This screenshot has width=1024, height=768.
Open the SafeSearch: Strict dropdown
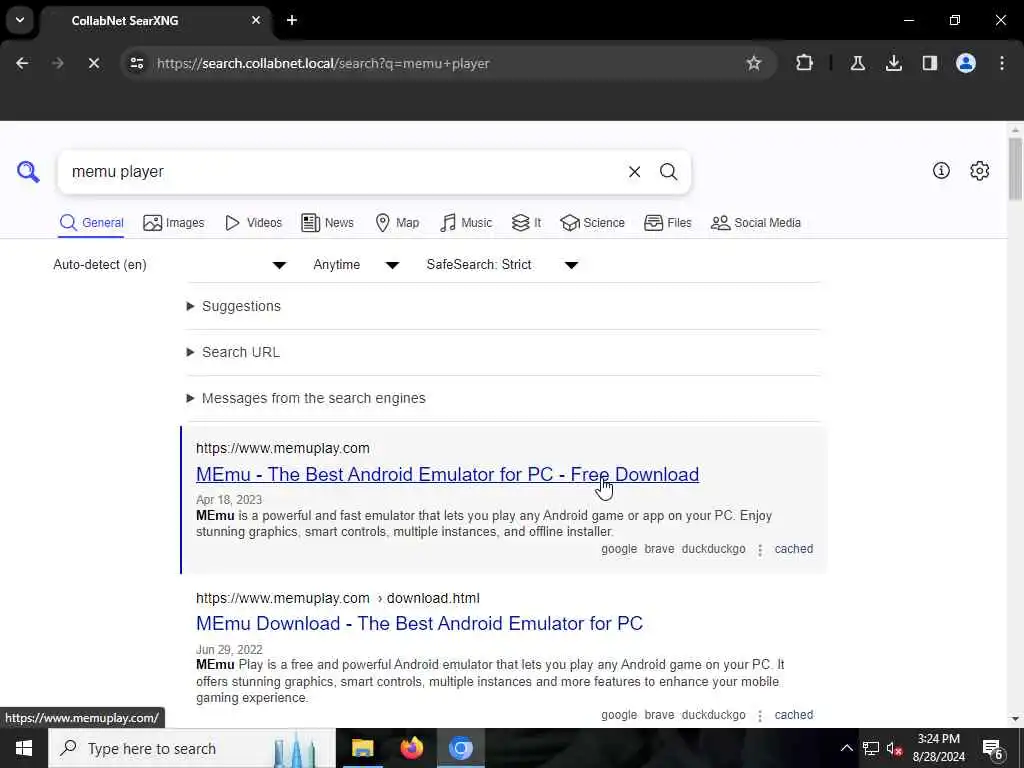tap(502, 265)
